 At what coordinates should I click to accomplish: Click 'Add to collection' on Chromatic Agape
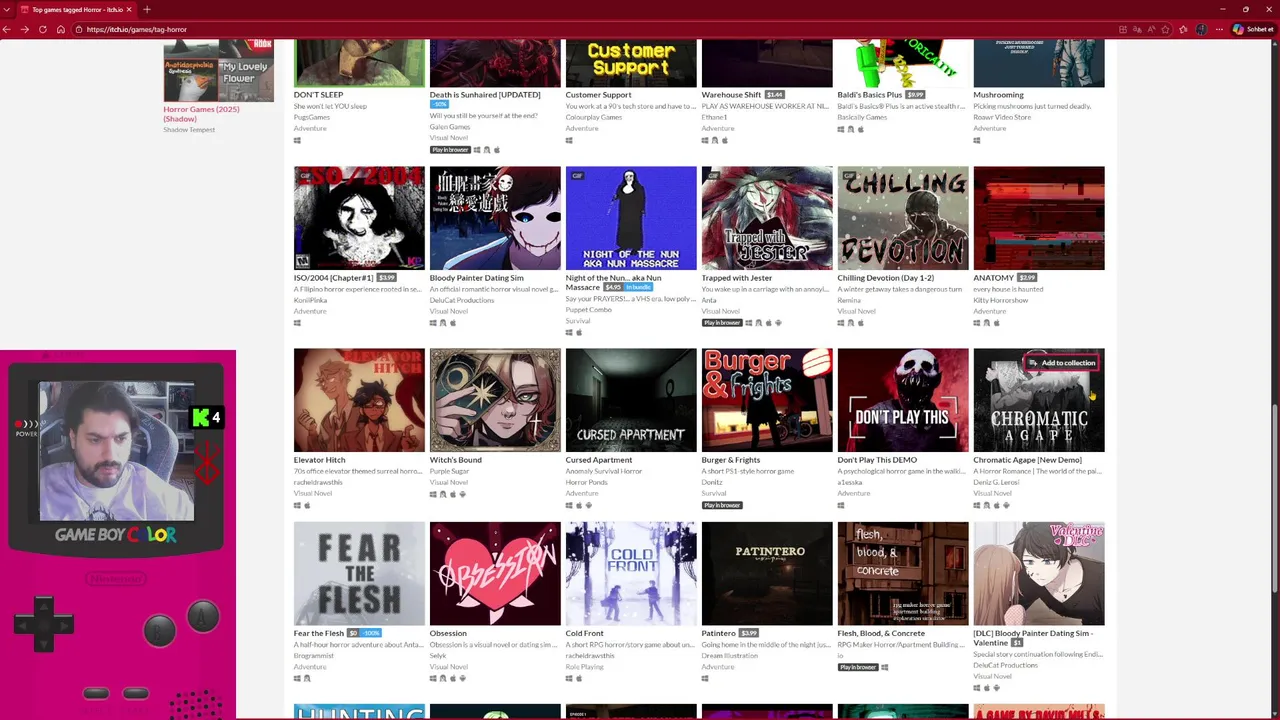pos(1062,362)
